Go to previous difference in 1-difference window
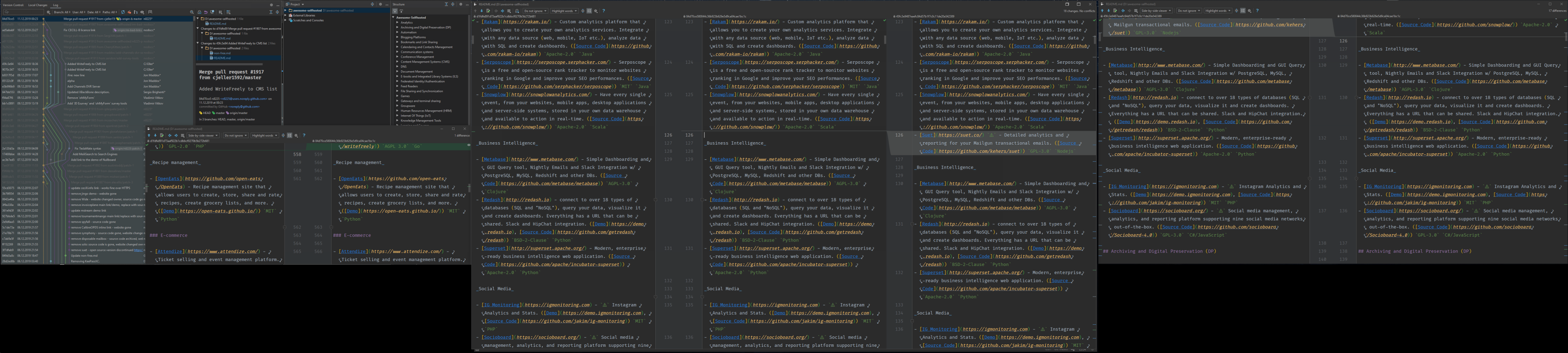Image resolution: width=1568 pixels, height=353 pixels. tap(149, 136)
